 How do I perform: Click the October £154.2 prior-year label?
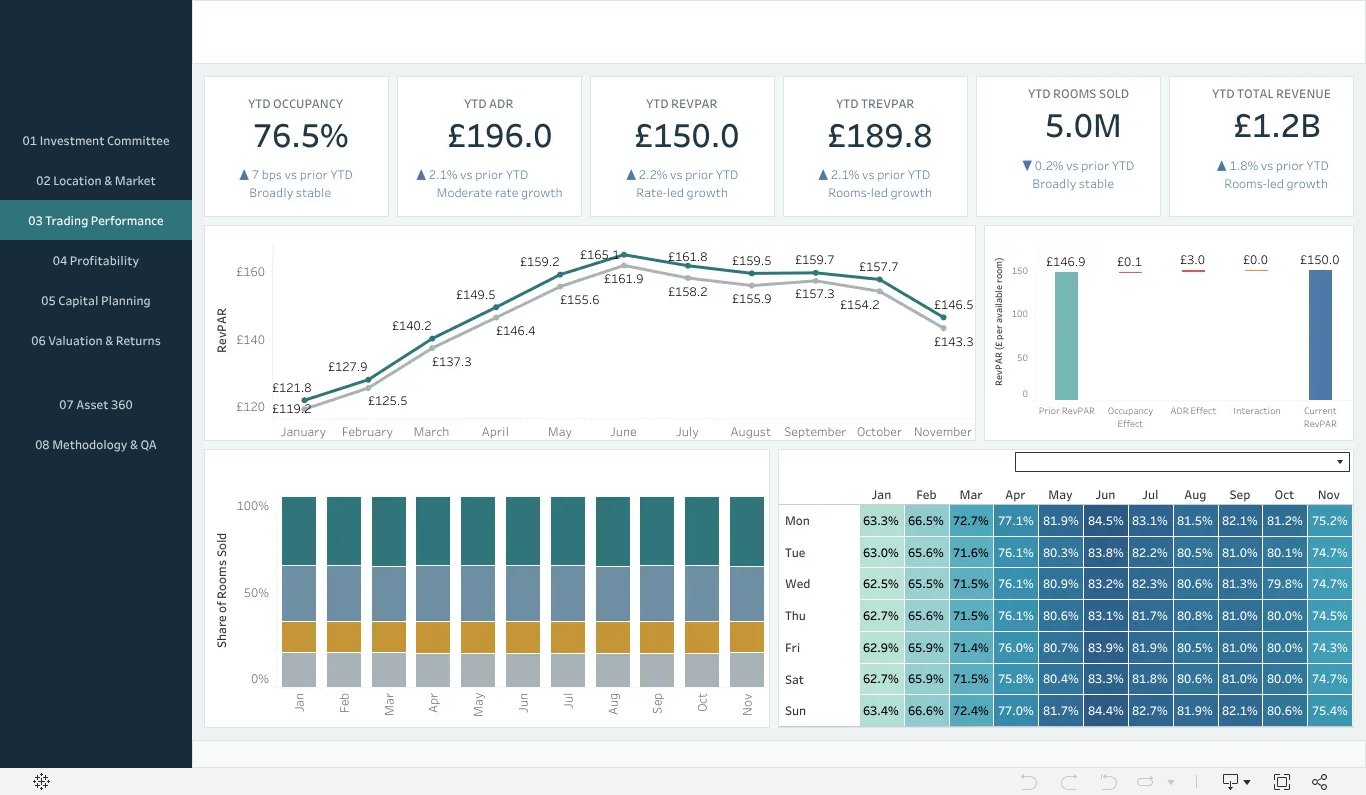click(x=860, y=305)
